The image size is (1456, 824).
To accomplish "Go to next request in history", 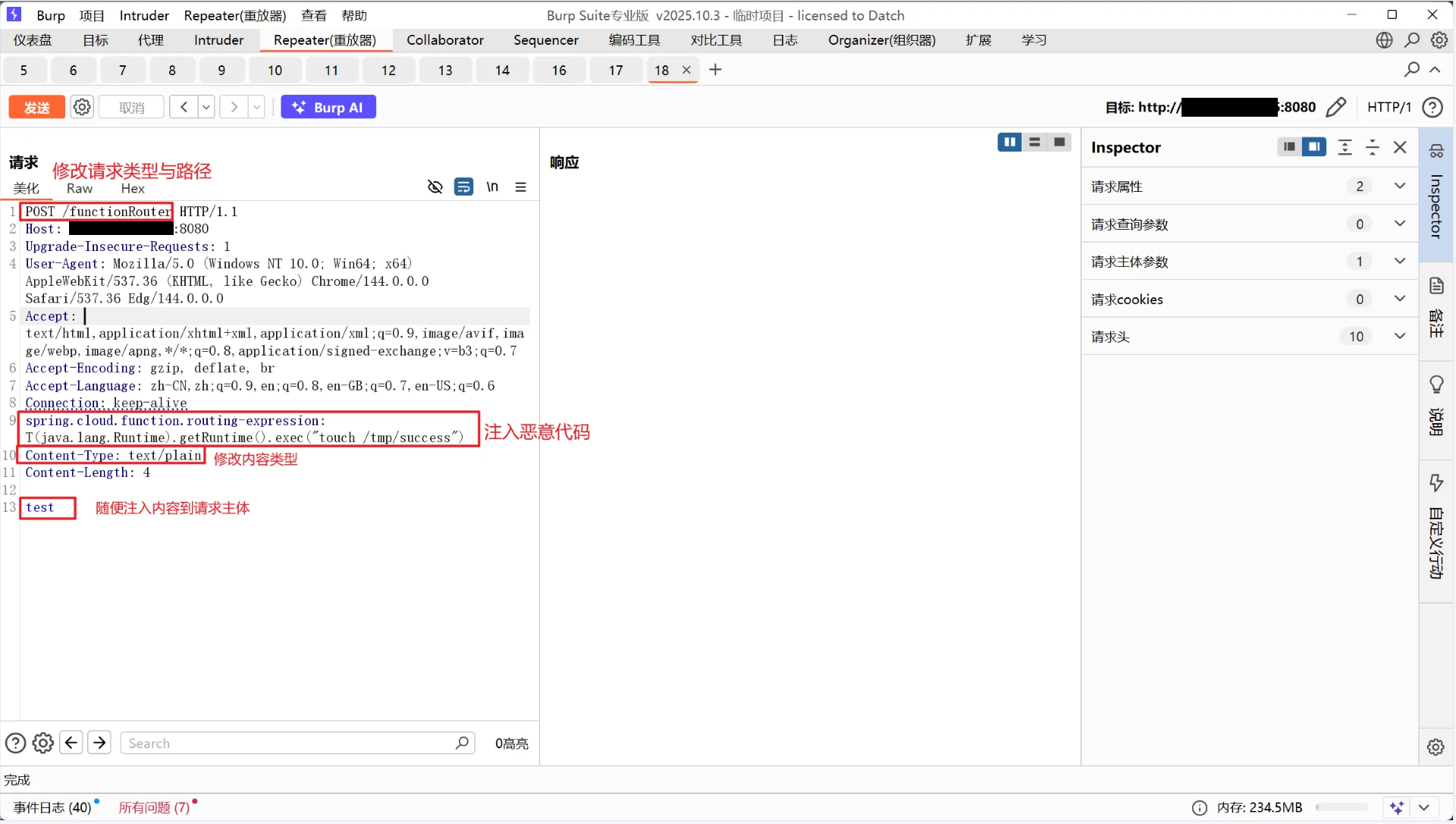I will [x=234, y=107].
